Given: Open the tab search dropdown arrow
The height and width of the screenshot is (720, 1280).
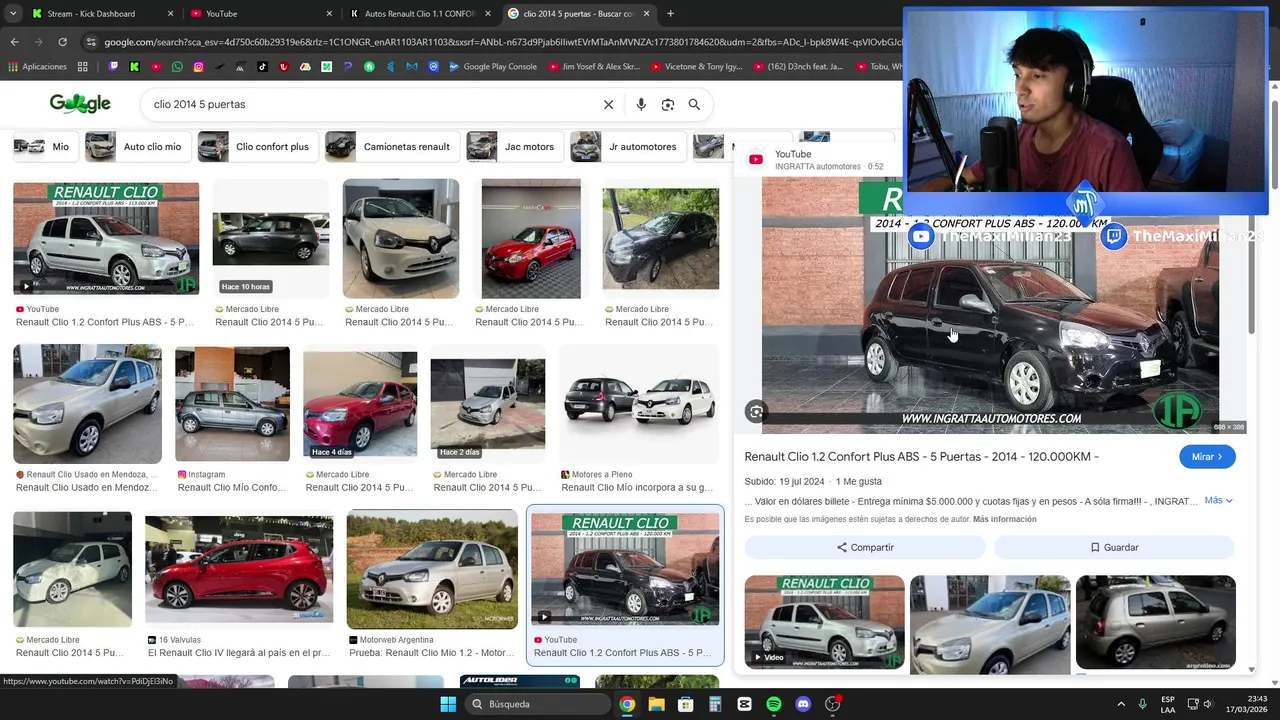Looking at the screenshot, I should coord(12,14).
